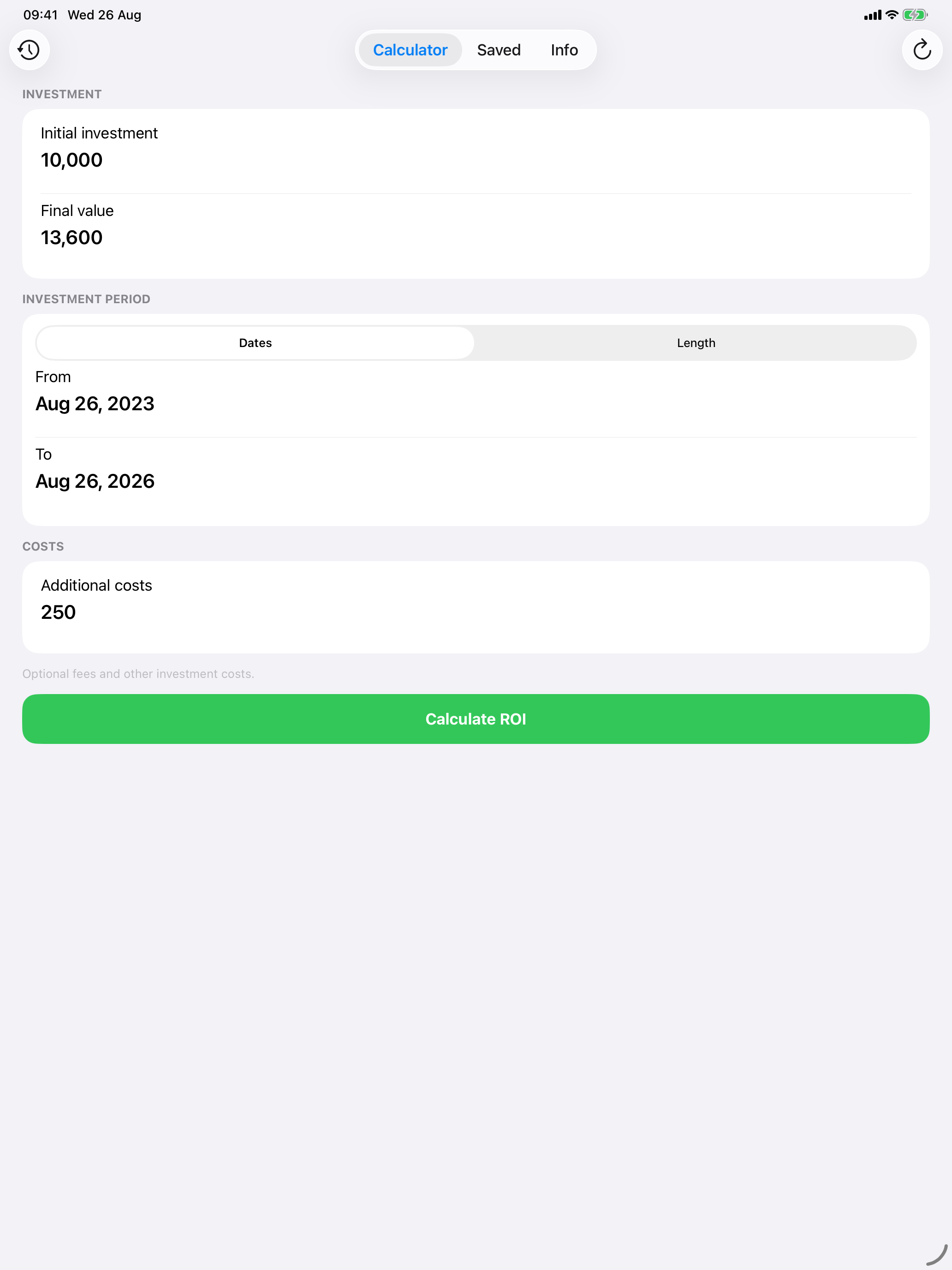Tap the cellular signal bars icon
The width and height of the screenshot is (952, 1270).
click(872, 16)
